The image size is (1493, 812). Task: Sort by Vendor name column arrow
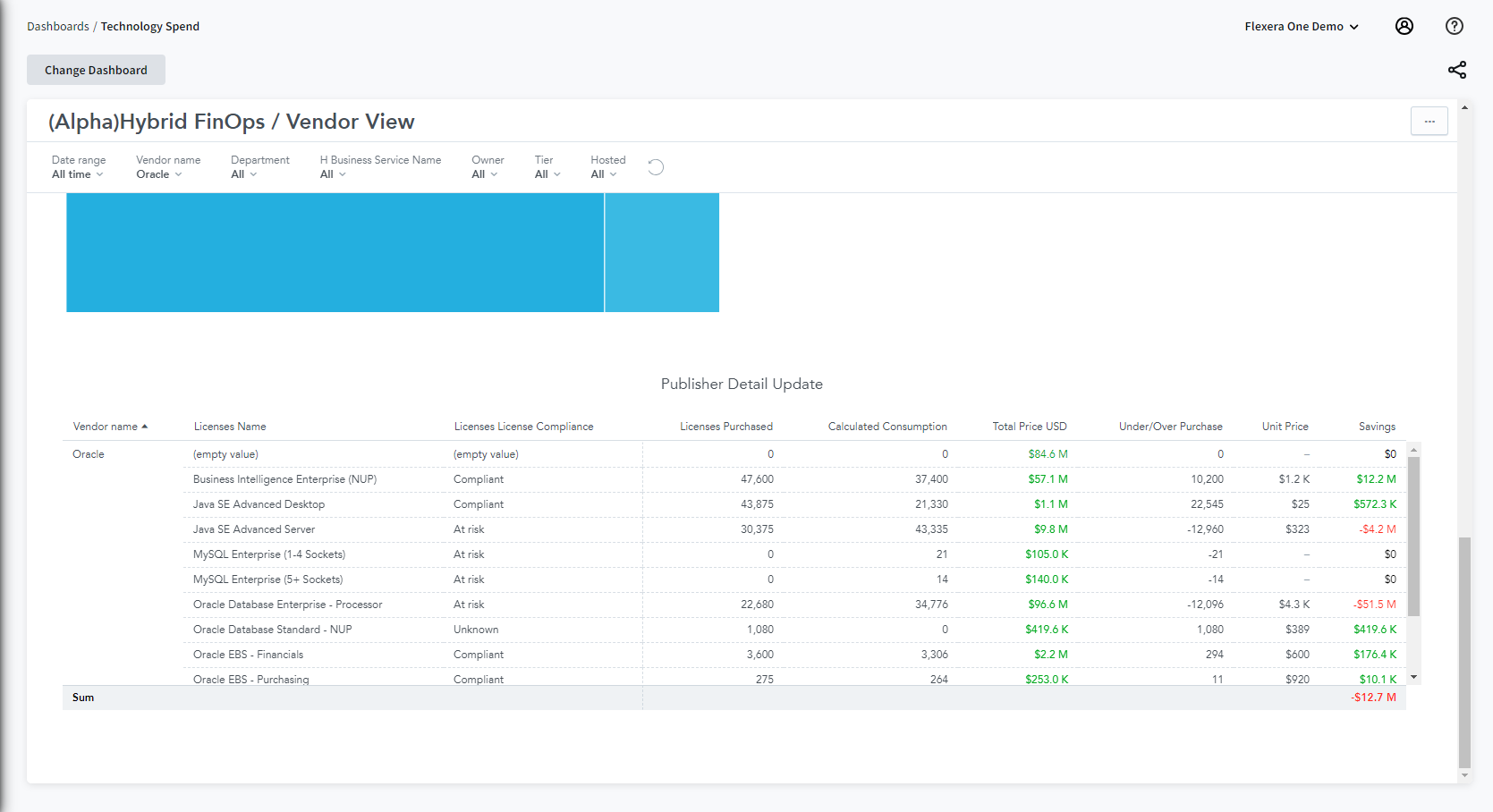coord(145,427)
